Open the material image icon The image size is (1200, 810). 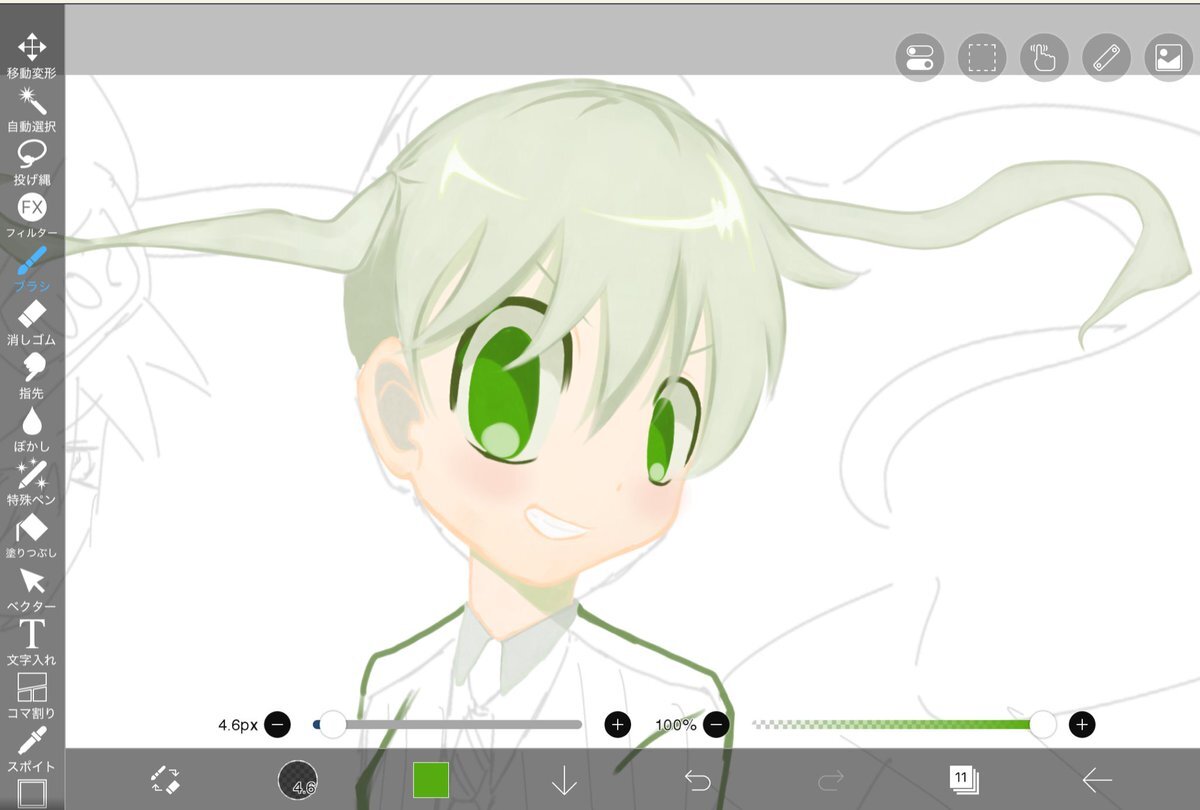pos(1169,58)
